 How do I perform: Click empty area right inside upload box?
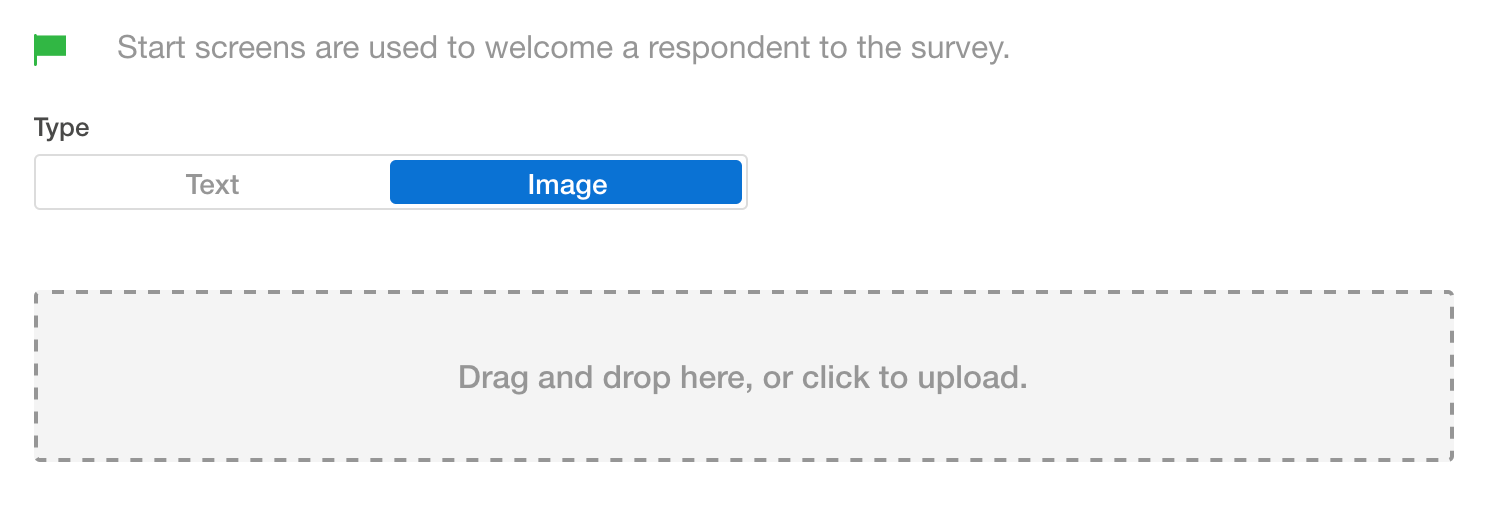1240,377
